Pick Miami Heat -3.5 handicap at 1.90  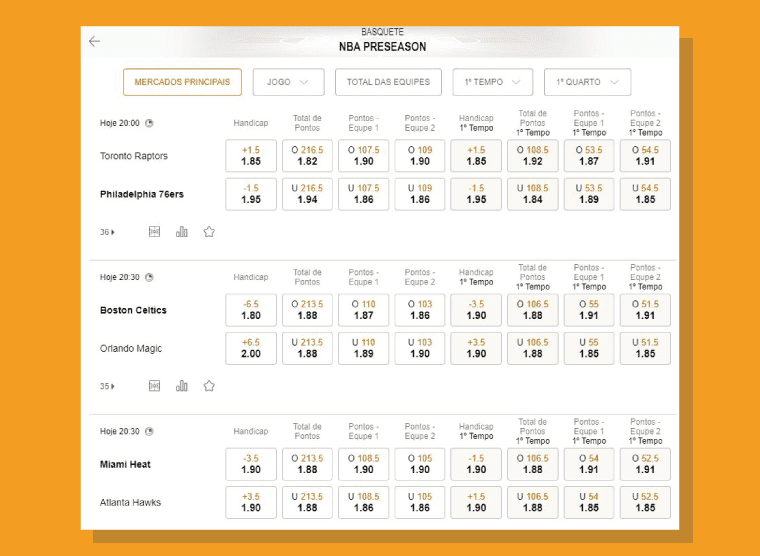(x=251, y=464)
